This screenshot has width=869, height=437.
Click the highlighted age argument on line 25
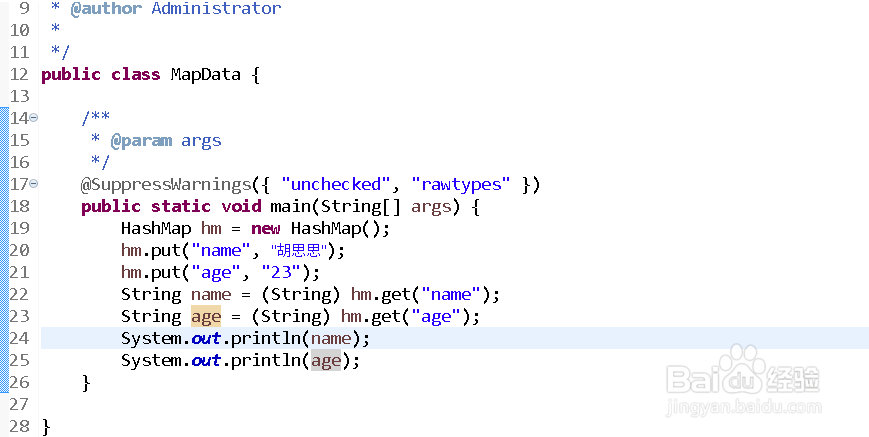(326, 361)
